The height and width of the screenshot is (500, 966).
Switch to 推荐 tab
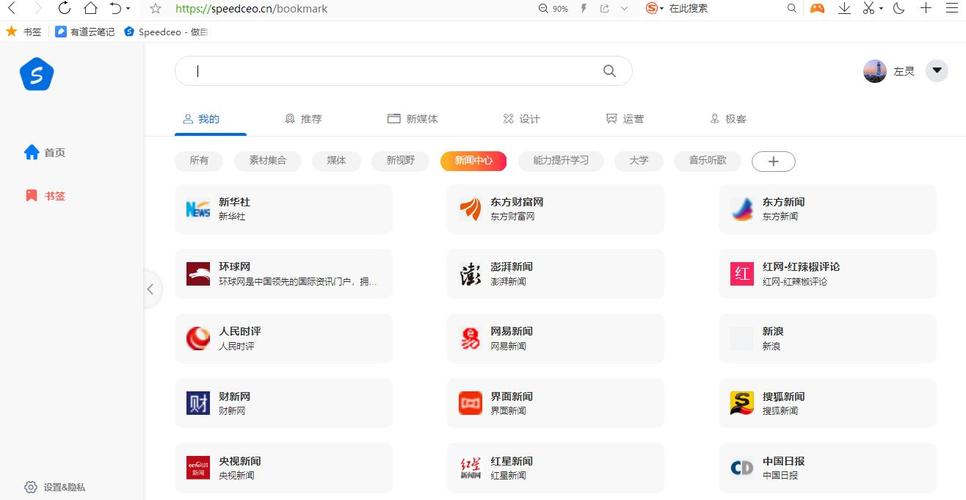tap(304, 119)
